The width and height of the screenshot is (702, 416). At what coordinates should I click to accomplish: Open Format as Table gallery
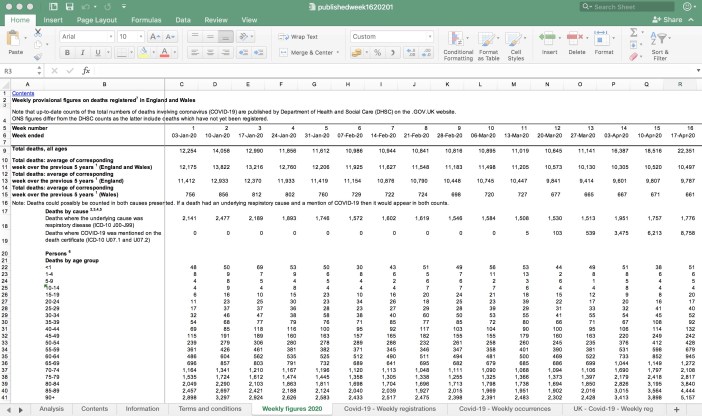tap(488, 46)
